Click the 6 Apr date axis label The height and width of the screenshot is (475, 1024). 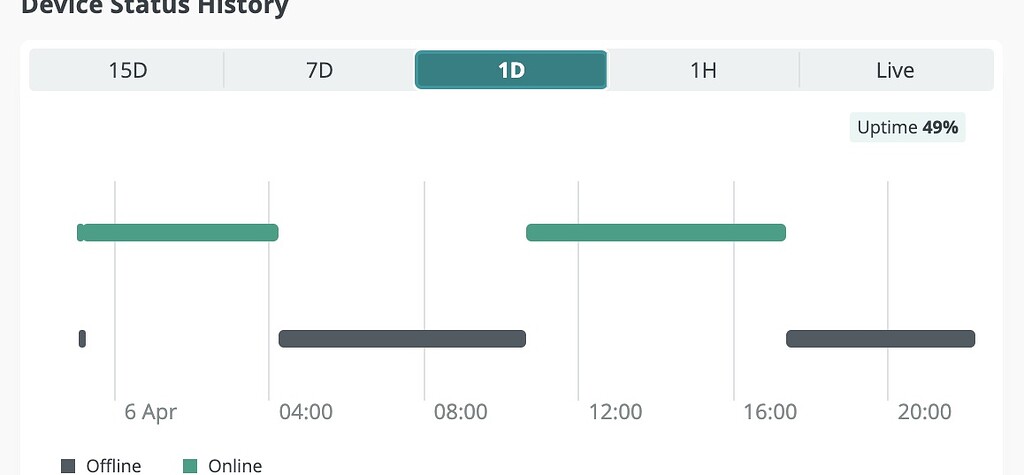coord(150,412)
